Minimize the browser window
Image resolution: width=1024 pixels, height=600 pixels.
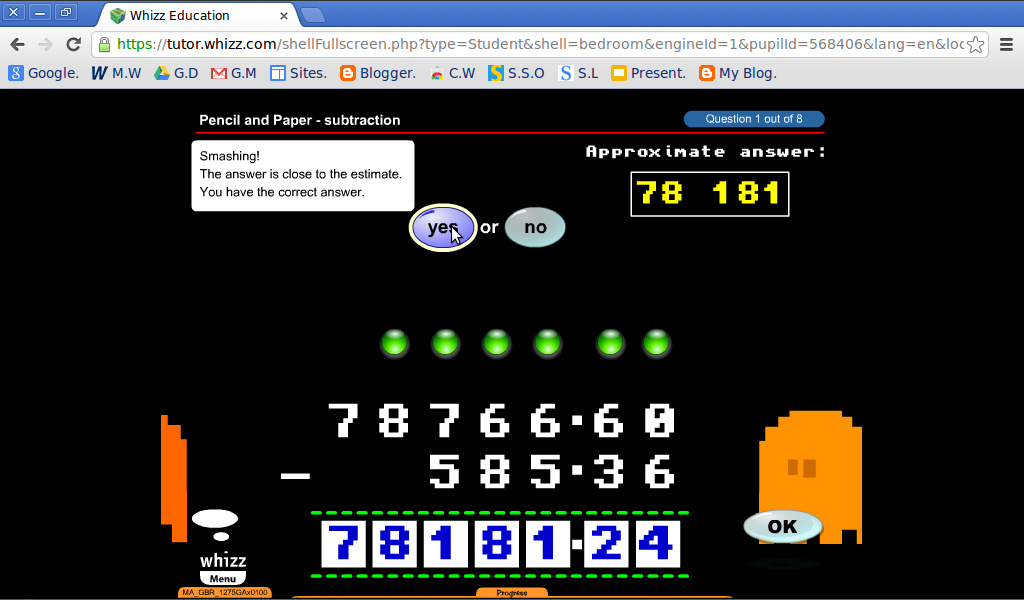[x=40, y=12]
